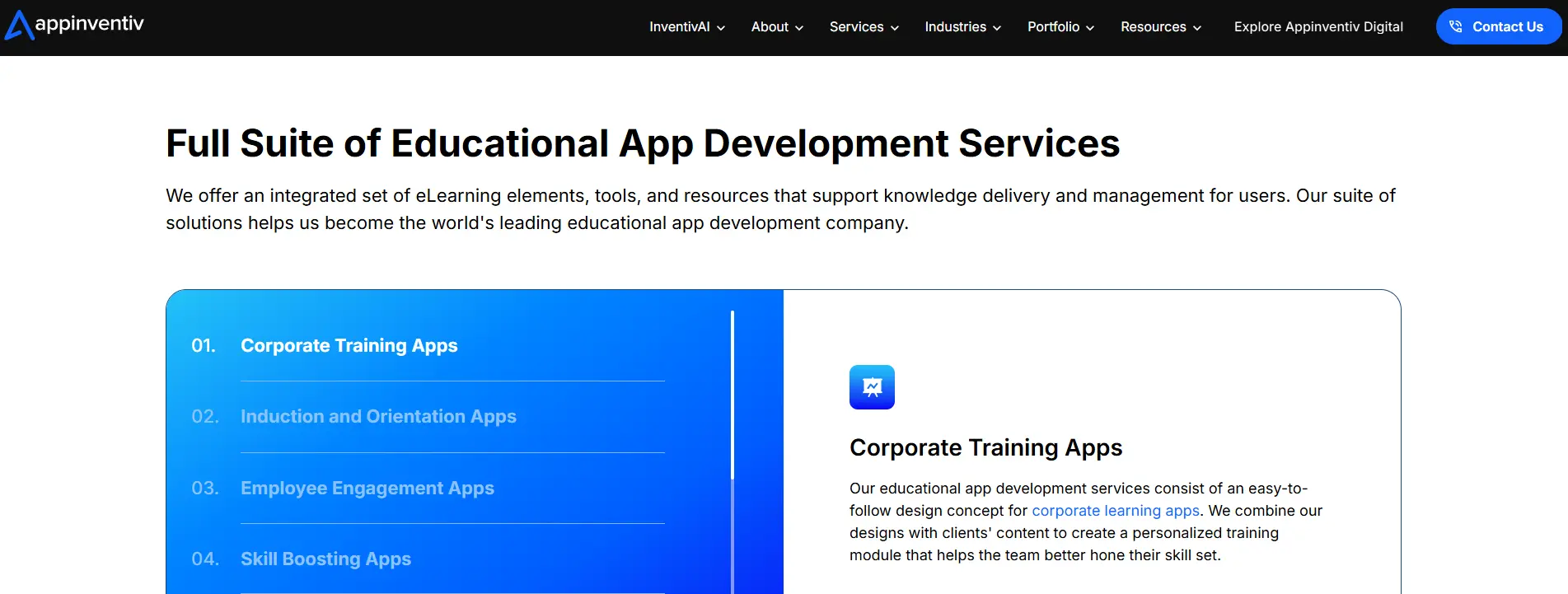Click the Corporate Training Apps panel heading
This screenshot has width=1568, height=594.
985,447
